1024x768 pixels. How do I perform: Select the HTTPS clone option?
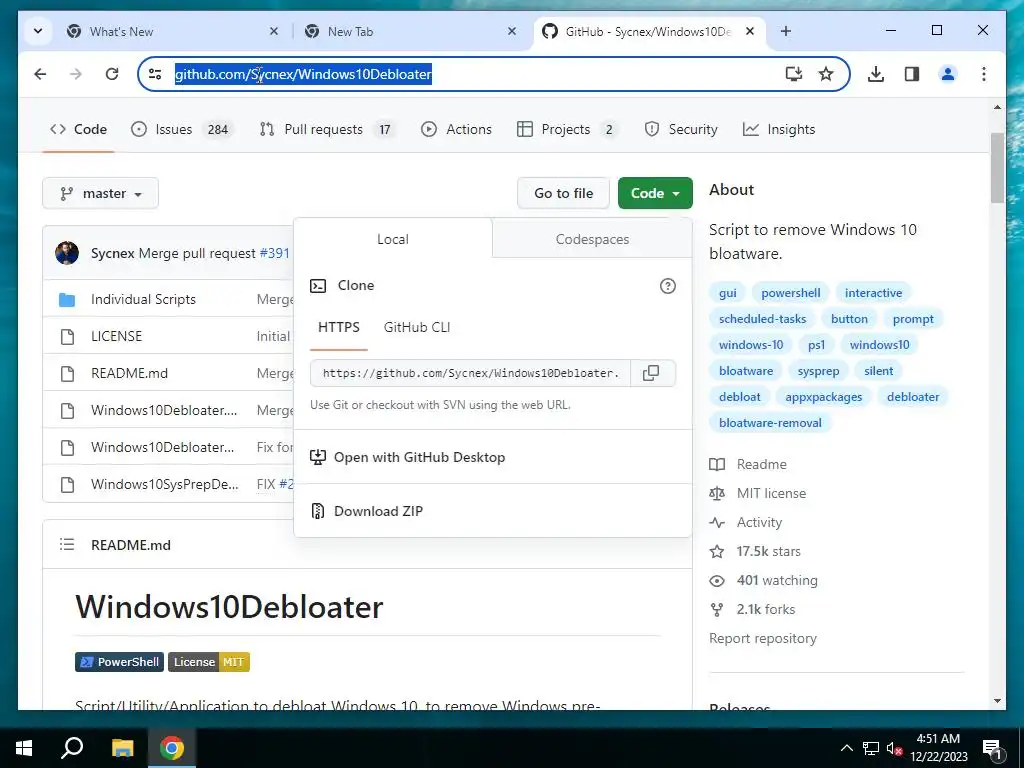[338, 327]
